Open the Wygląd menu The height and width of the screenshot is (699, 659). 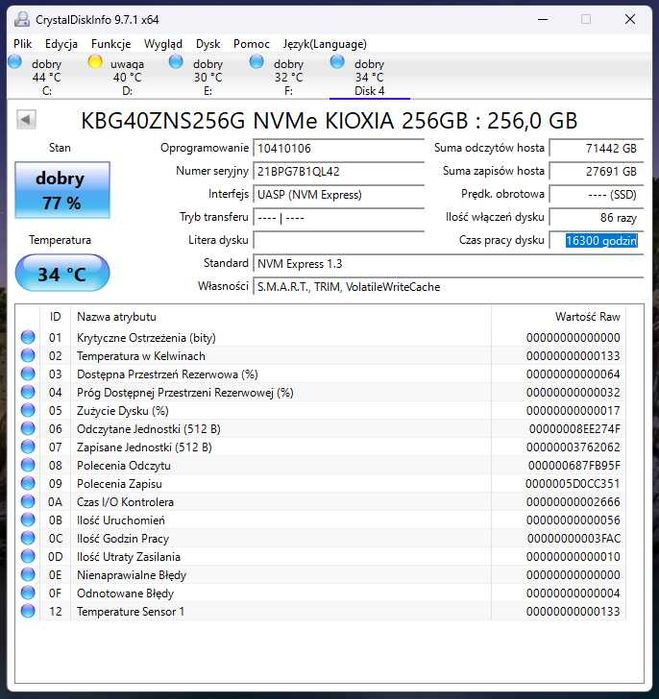[163, 44]
